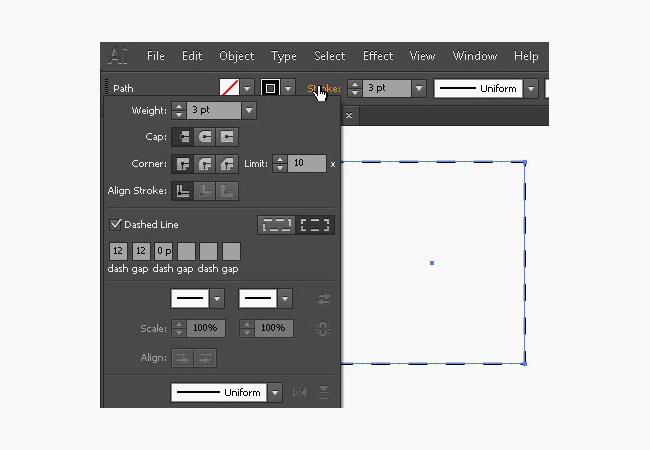Screen dimensions: 650x450
Task: Open the Window menu
Action: (474, 56)
